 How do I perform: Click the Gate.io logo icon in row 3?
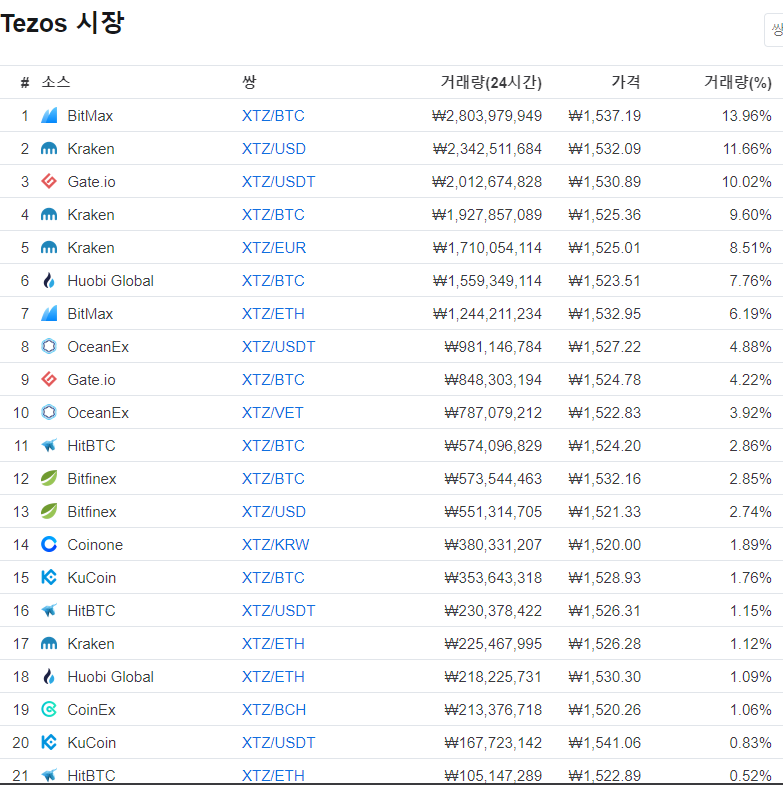49,182
